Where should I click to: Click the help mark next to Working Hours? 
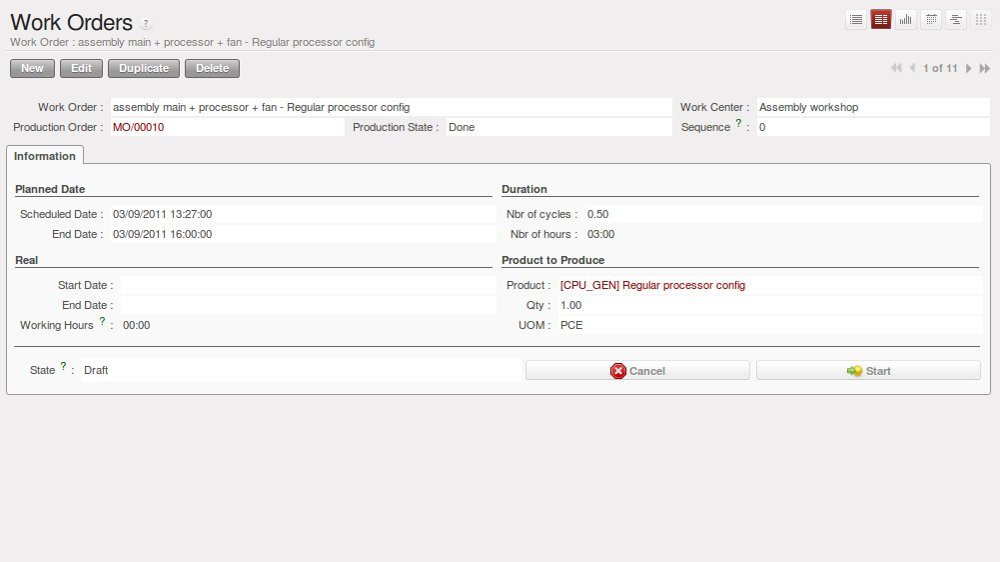coord(102,321)
